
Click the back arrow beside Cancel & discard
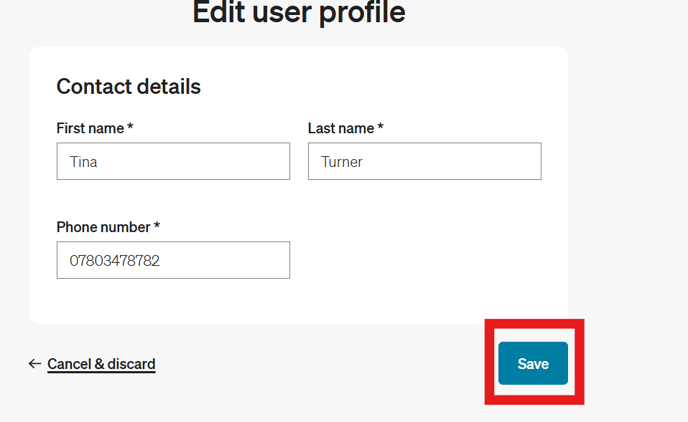35,364
